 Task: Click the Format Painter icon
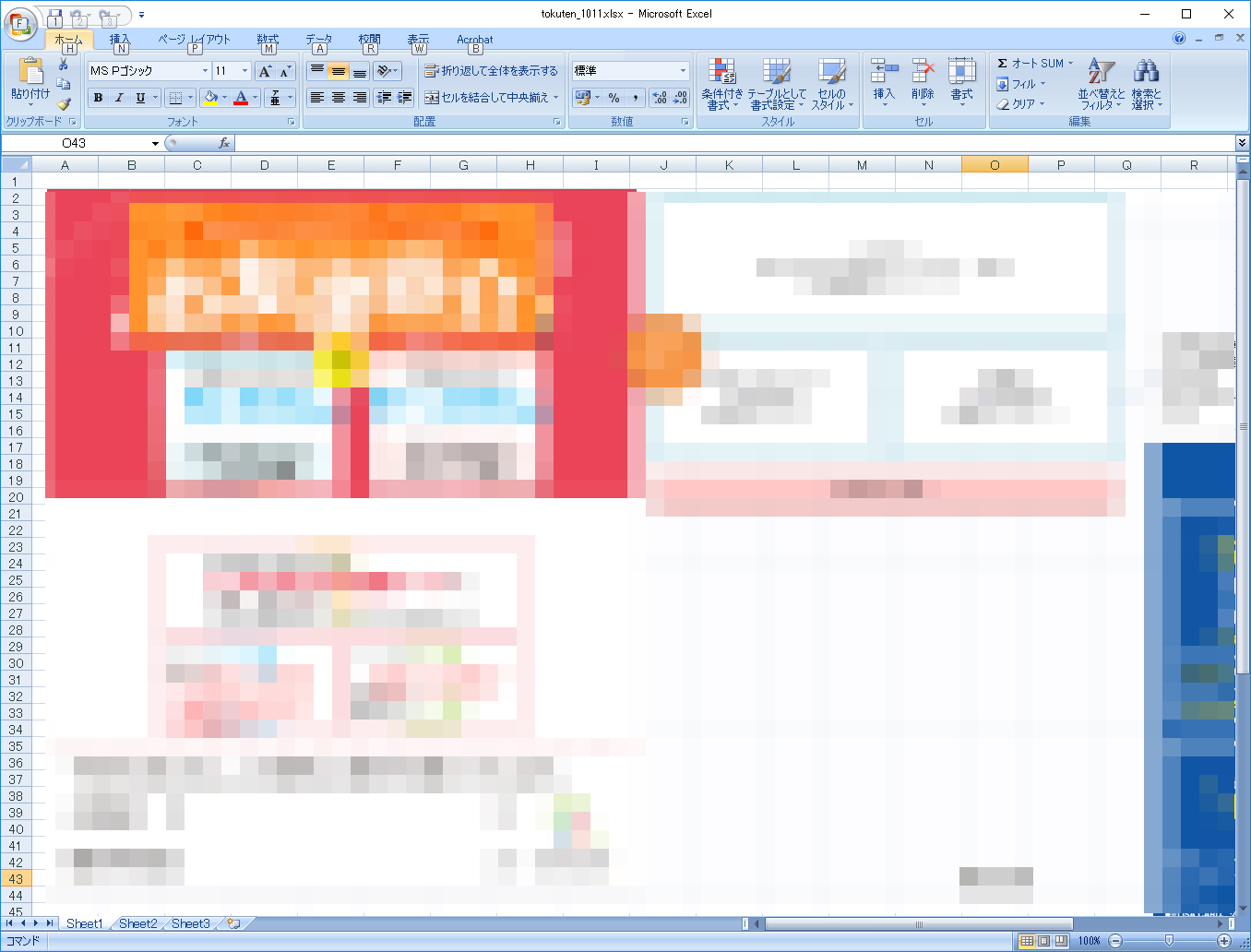click(x=63, y=105)
